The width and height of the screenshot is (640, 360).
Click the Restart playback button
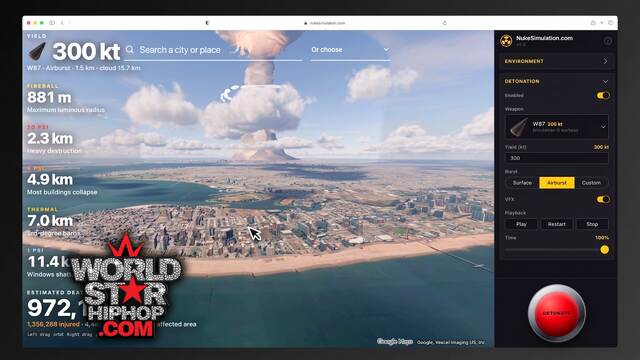(556, 224)
